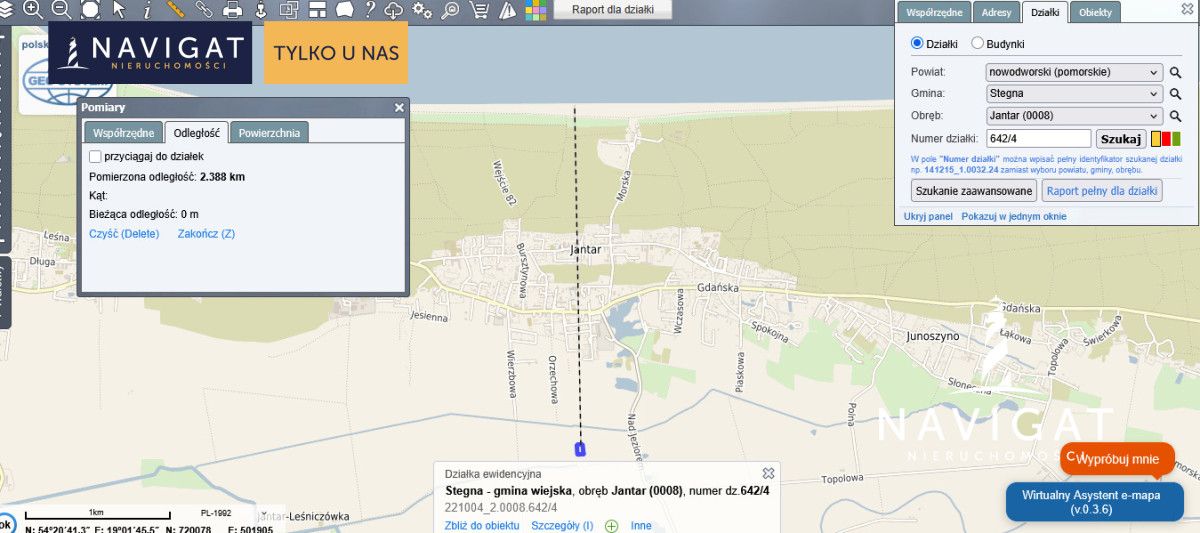Screen dimensions: 1200x533
Task: Open the Adresy tab in search panel
Action: [996, 12]
